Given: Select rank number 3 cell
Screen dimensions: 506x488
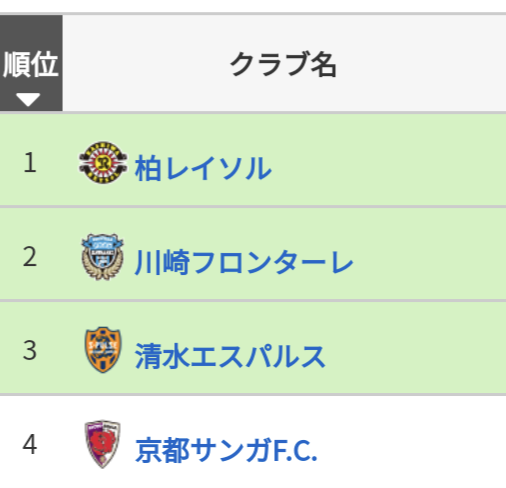Looking at the screenshot, I should pos(30,350).
